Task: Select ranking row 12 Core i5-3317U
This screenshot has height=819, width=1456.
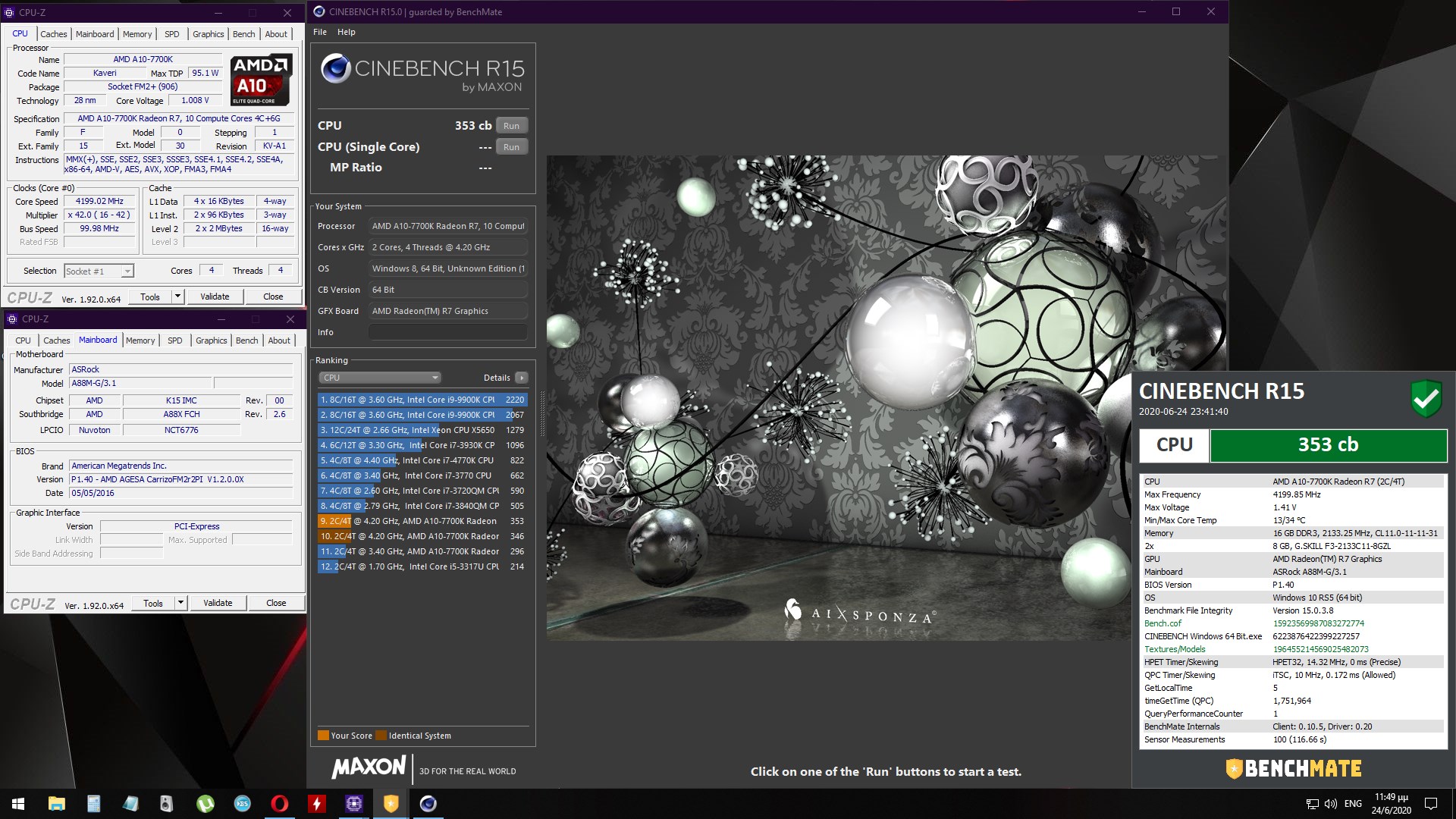Action: point(422,566)
